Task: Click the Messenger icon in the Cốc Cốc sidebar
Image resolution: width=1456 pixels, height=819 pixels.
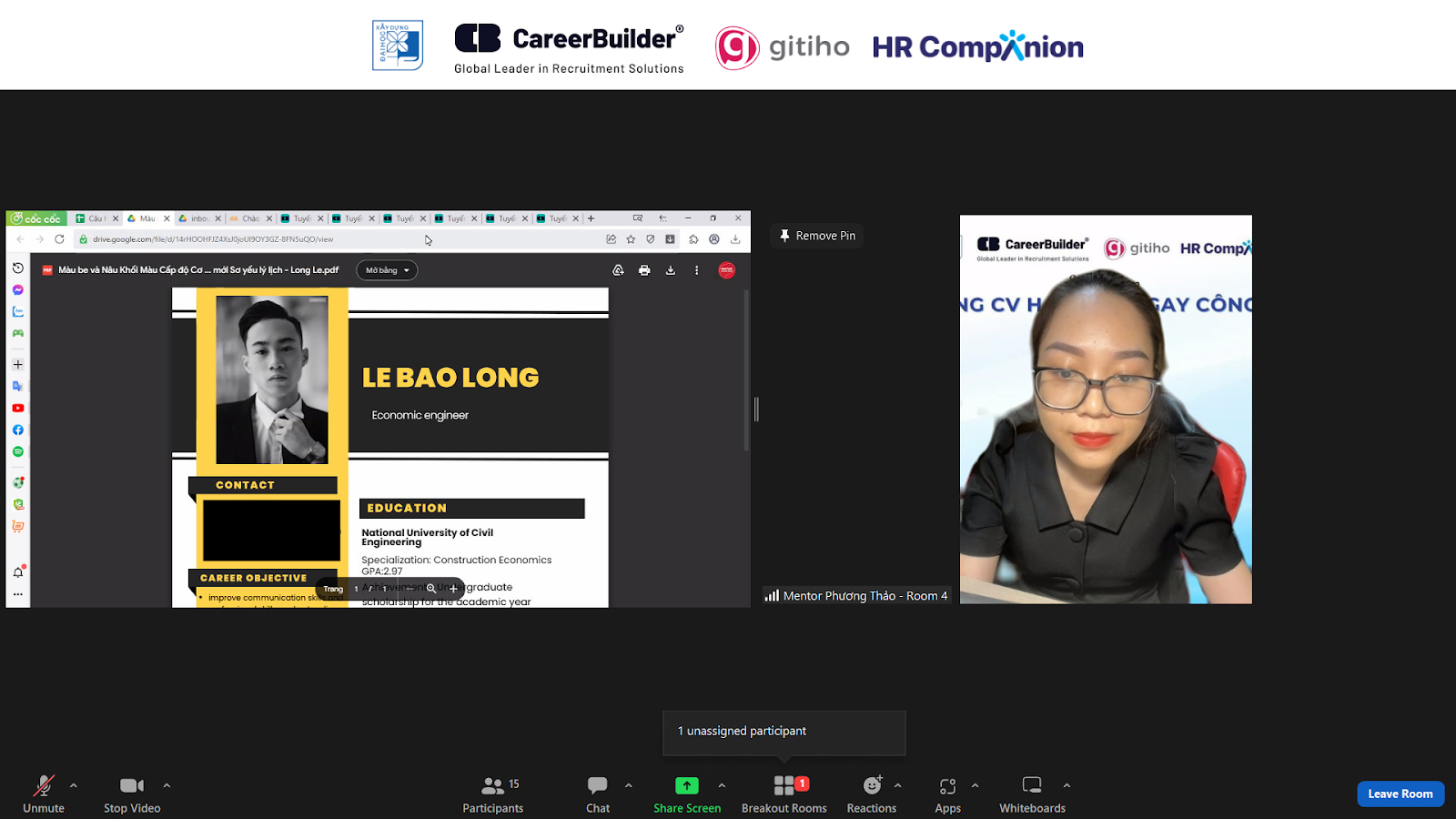Action: point(18,289)
